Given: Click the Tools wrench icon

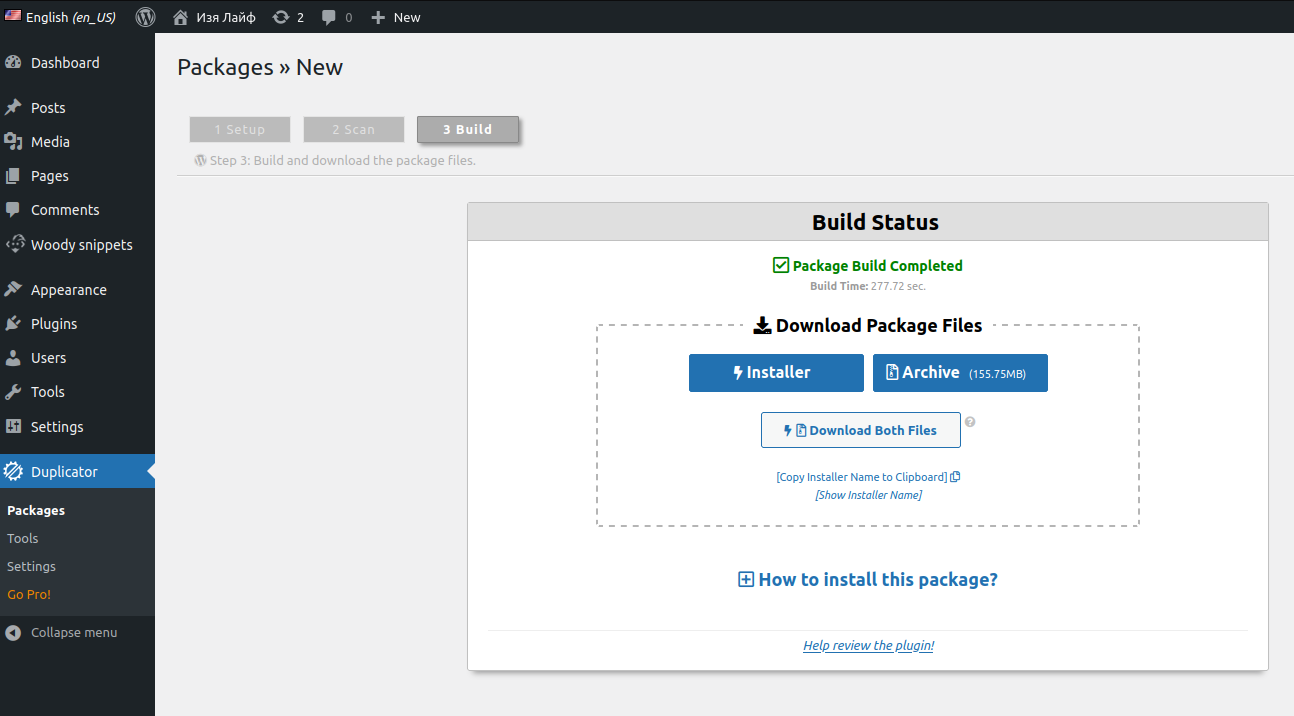Looking at the screenshot, I should [13, 392].
